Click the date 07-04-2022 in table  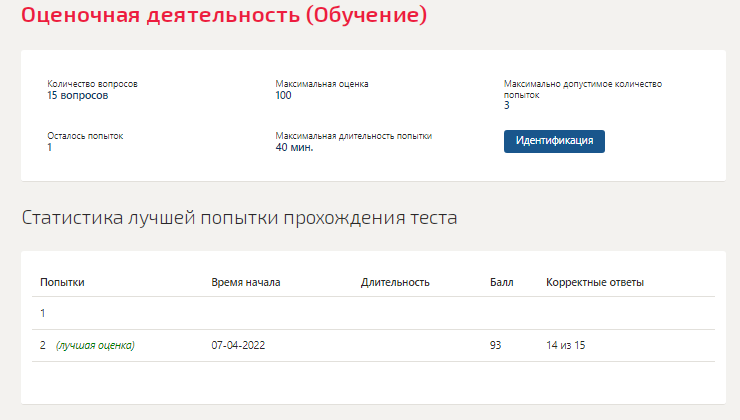point(238,345)
